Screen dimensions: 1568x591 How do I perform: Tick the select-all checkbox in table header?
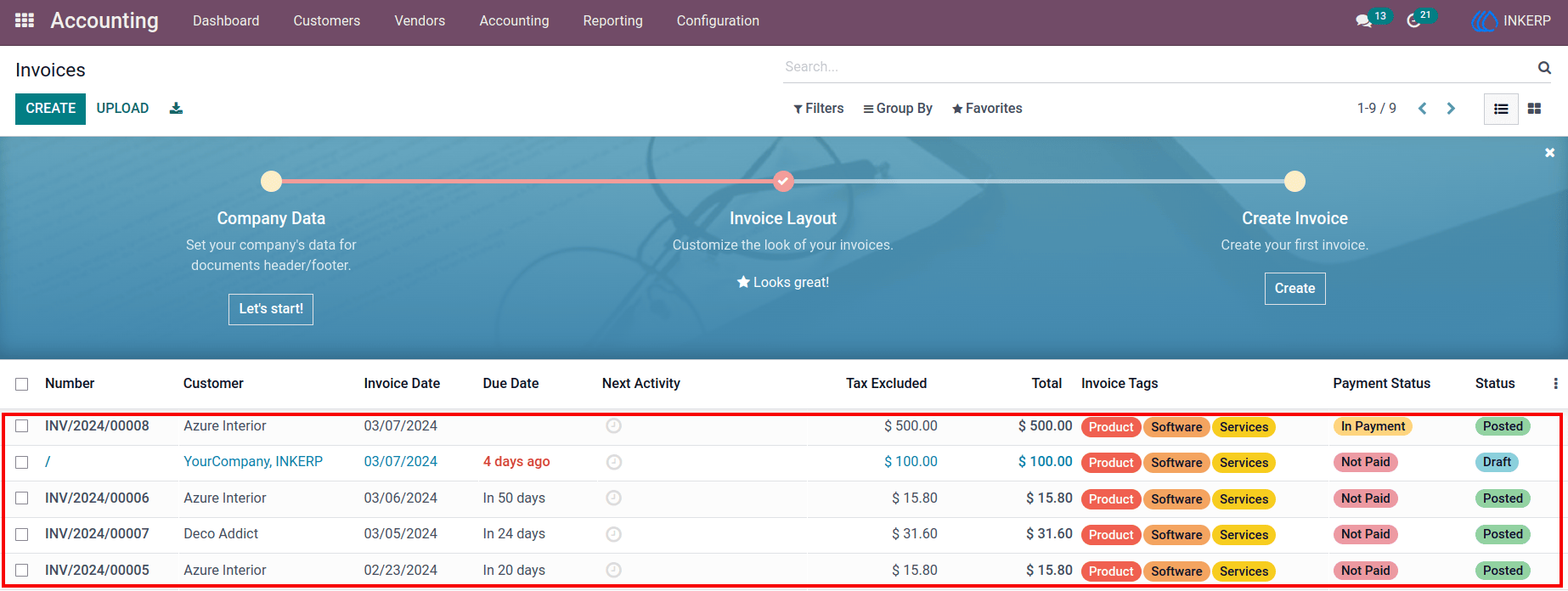pos(22,384)
